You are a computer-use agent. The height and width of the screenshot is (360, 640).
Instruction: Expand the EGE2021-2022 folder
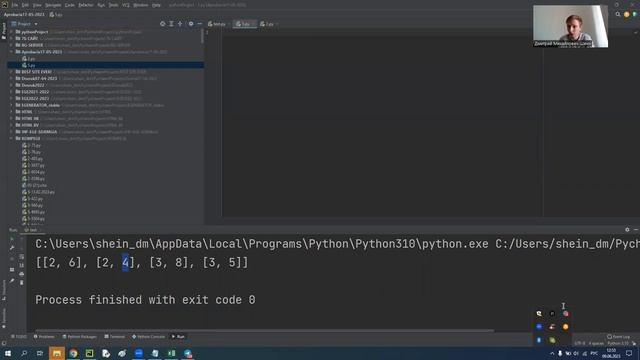click(x=12, y=92)
